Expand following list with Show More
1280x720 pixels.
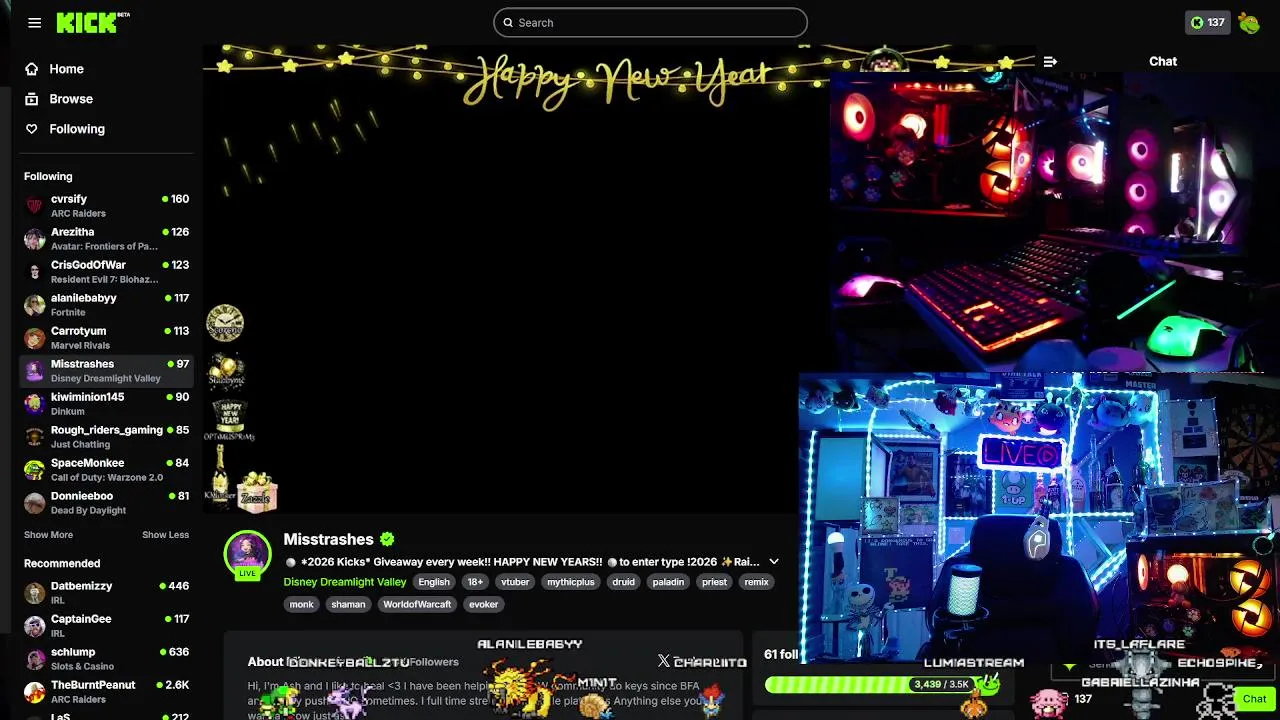[48, 535]
